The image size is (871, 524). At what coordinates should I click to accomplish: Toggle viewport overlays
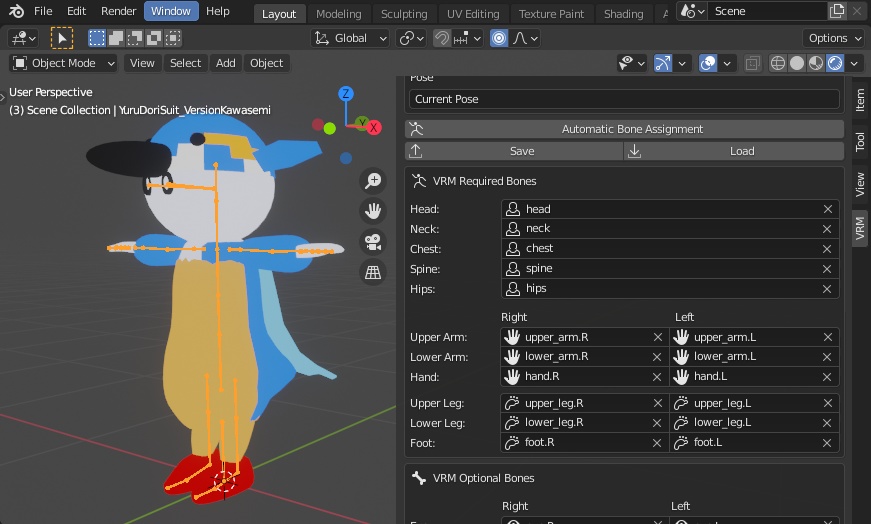point(708,63)
